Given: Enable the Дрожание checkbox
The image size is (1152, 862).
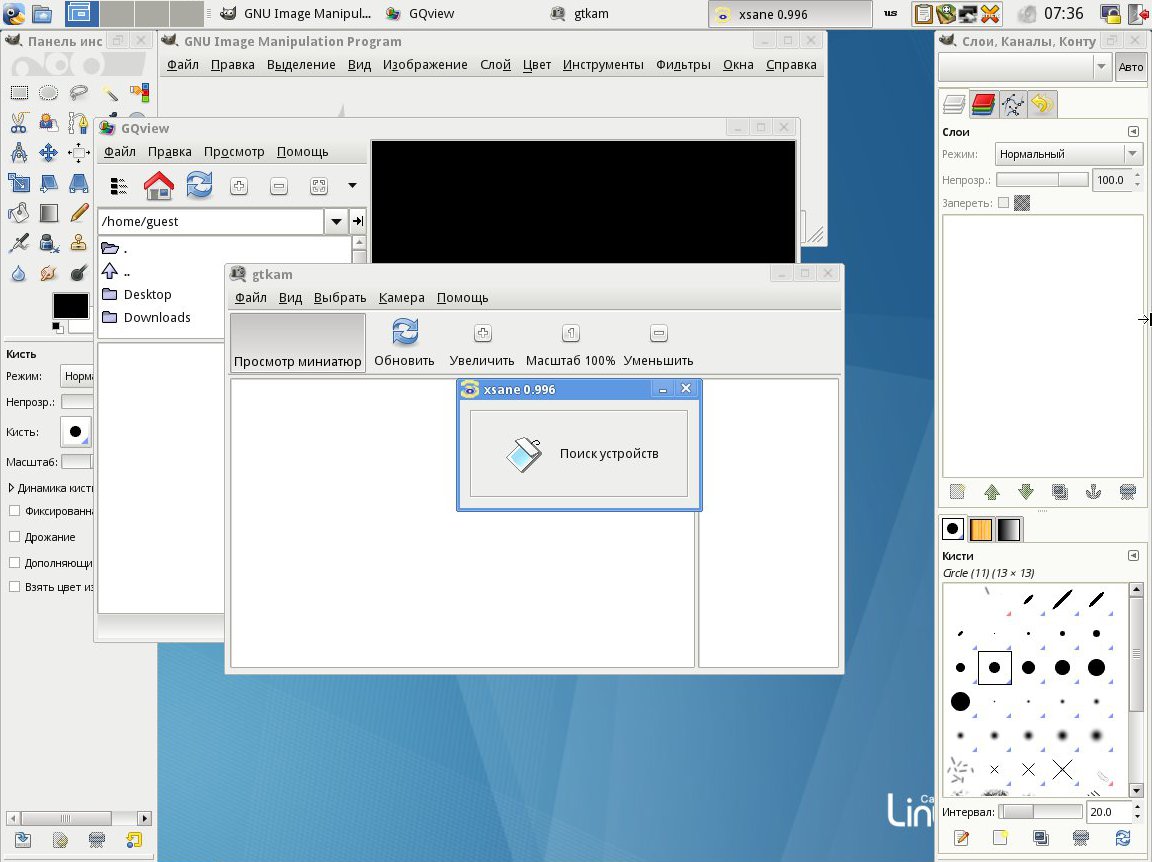Looking at the screenshot, I should [x=15, y=537].
